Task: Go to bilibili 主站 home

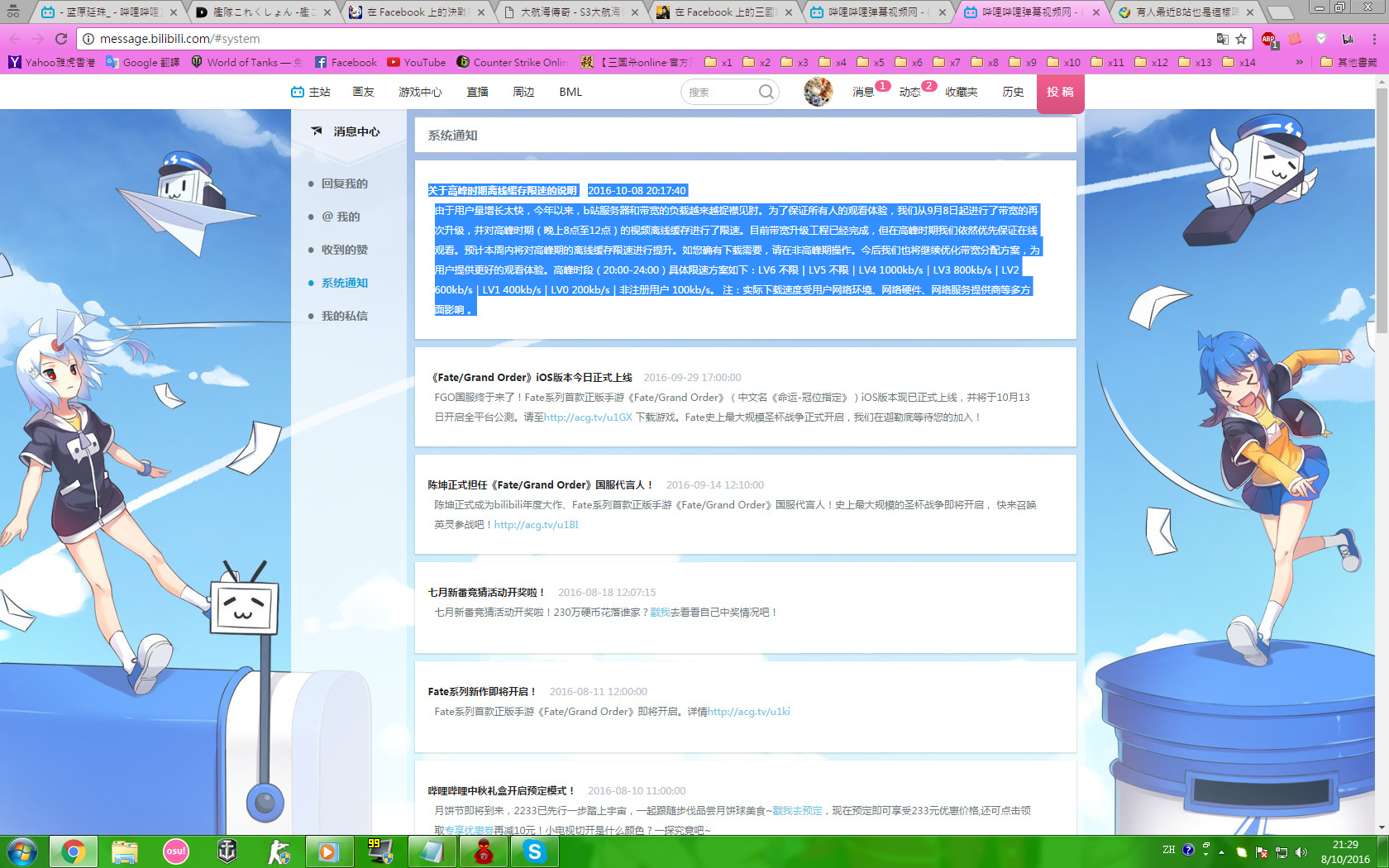Action: [x=311, y=92]
